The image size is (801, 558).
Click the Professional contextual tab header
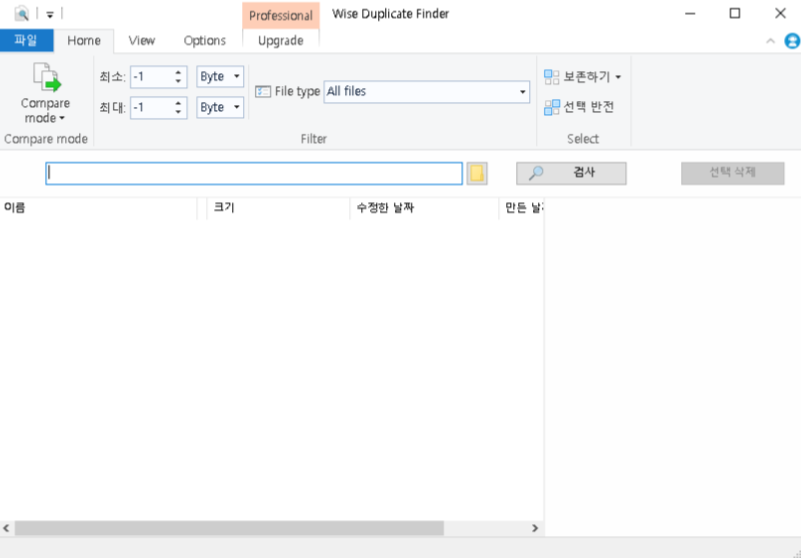[280, 15]
